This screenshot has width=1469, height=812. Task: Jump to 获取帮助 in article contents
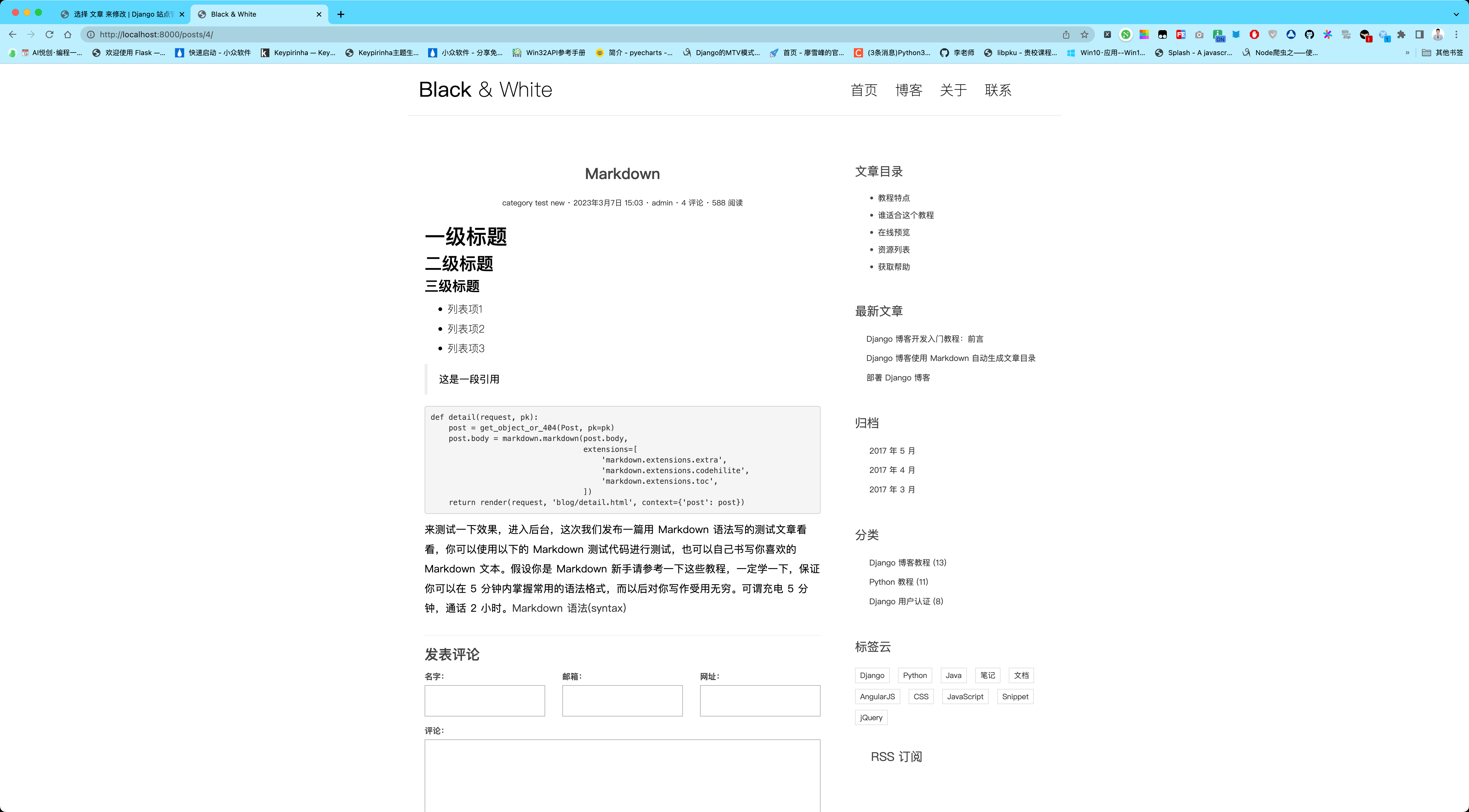[x=894, y=267]
